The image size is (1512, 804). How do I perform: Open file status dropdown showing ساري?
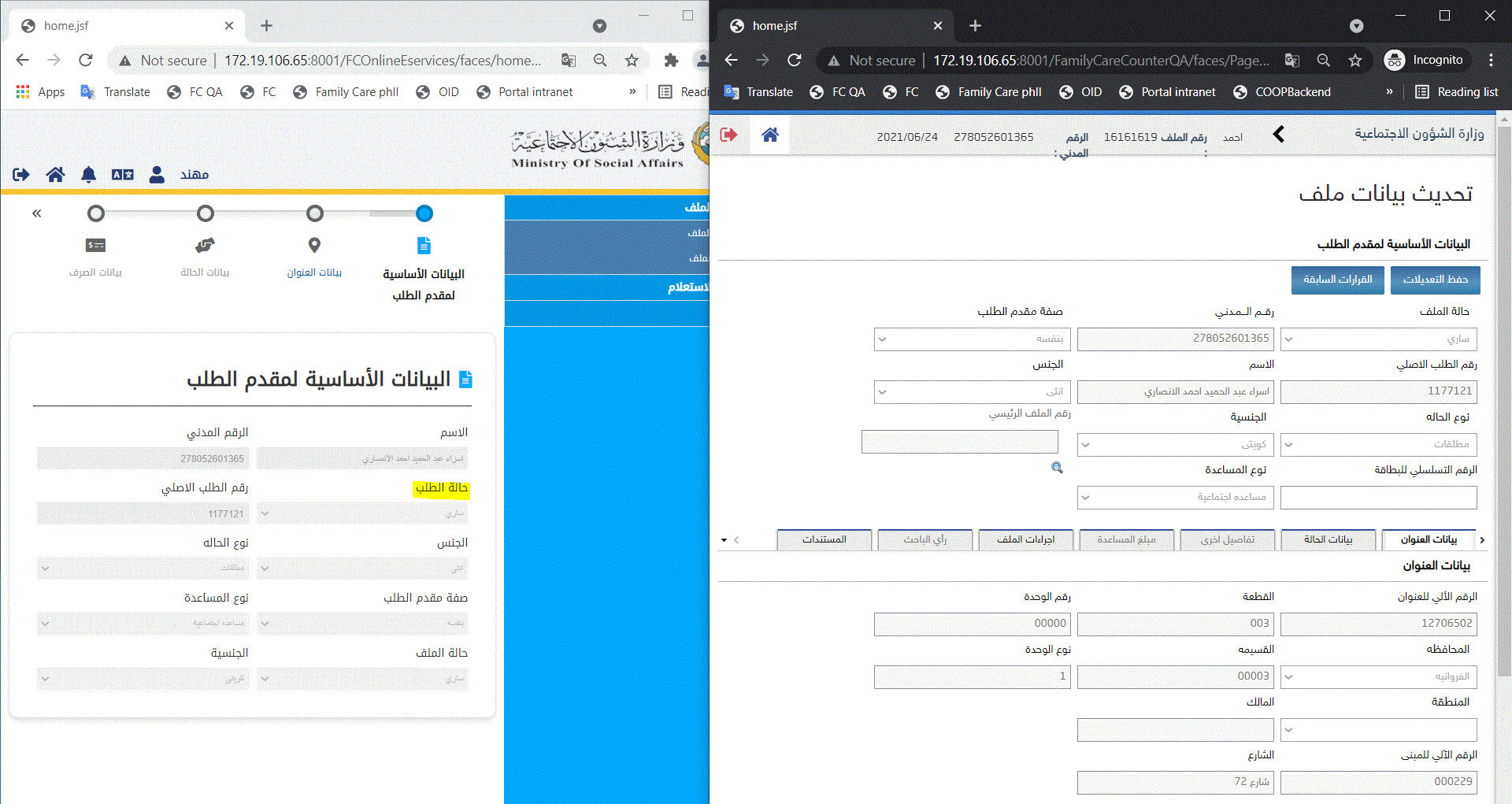(1379, 339)
